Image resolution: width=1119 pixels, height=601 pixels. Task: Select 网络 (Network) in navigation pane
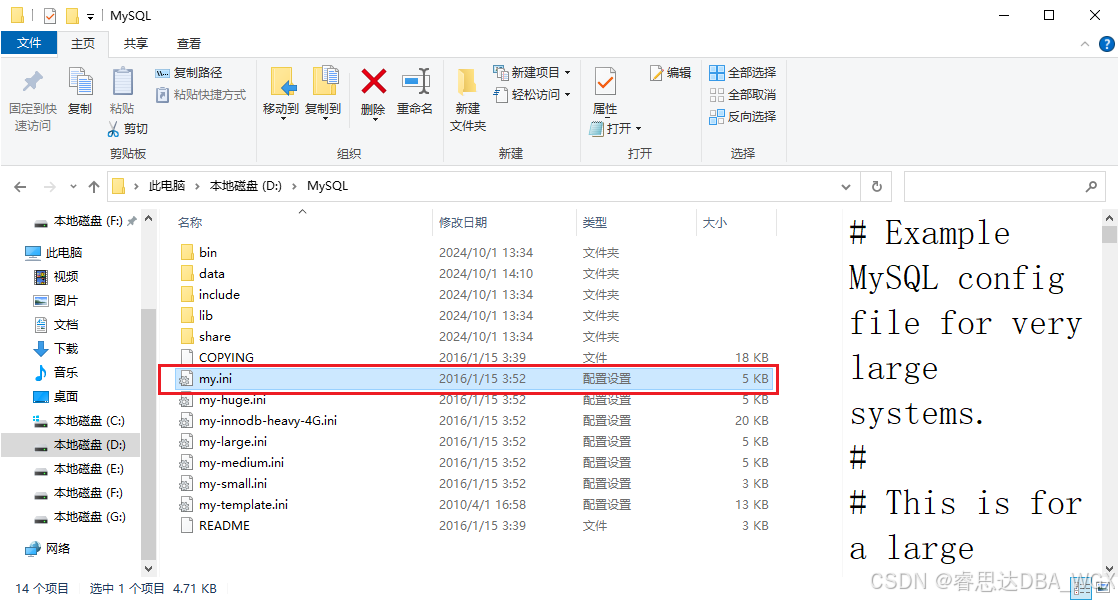tap(48, 548)
